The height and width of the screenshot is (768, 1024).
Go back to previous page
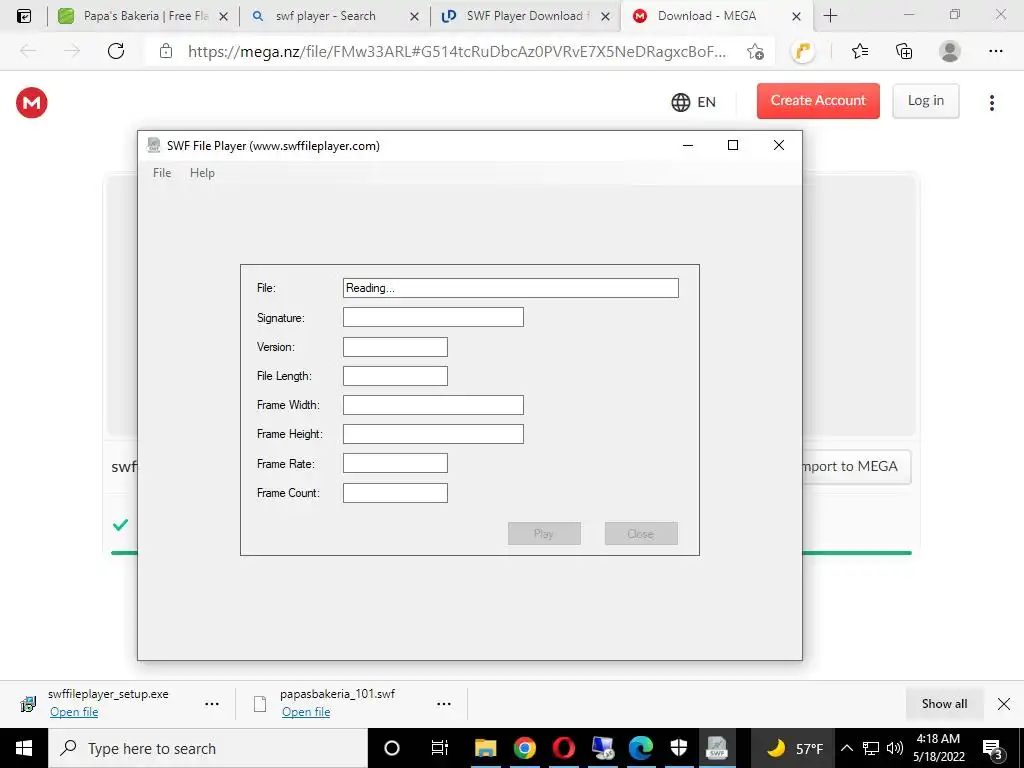pos(28,51)
